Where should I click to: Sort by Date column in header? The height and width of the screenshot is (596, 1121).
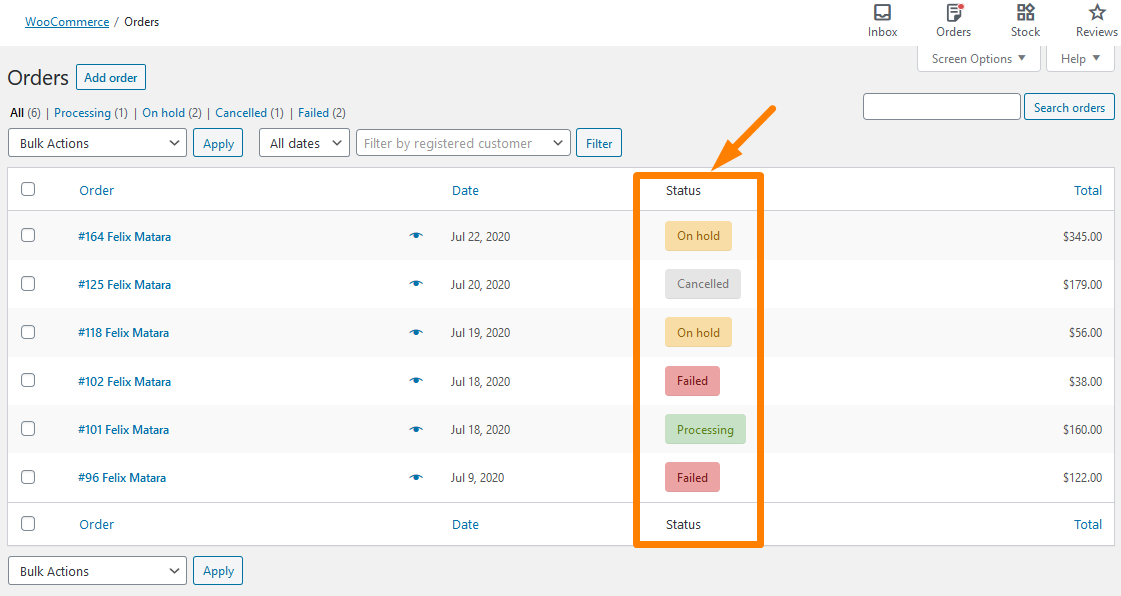(x=465, y=190)
